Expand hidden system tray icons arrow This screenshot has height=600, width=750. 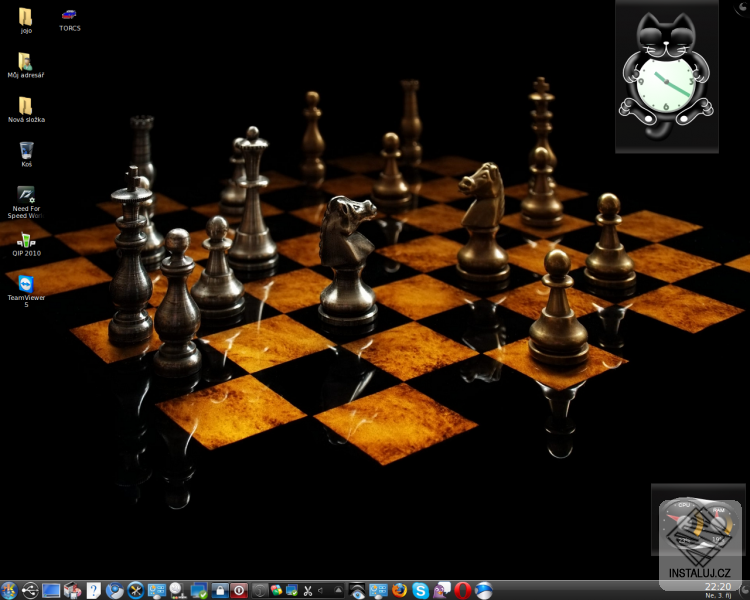tap(338, 590)
